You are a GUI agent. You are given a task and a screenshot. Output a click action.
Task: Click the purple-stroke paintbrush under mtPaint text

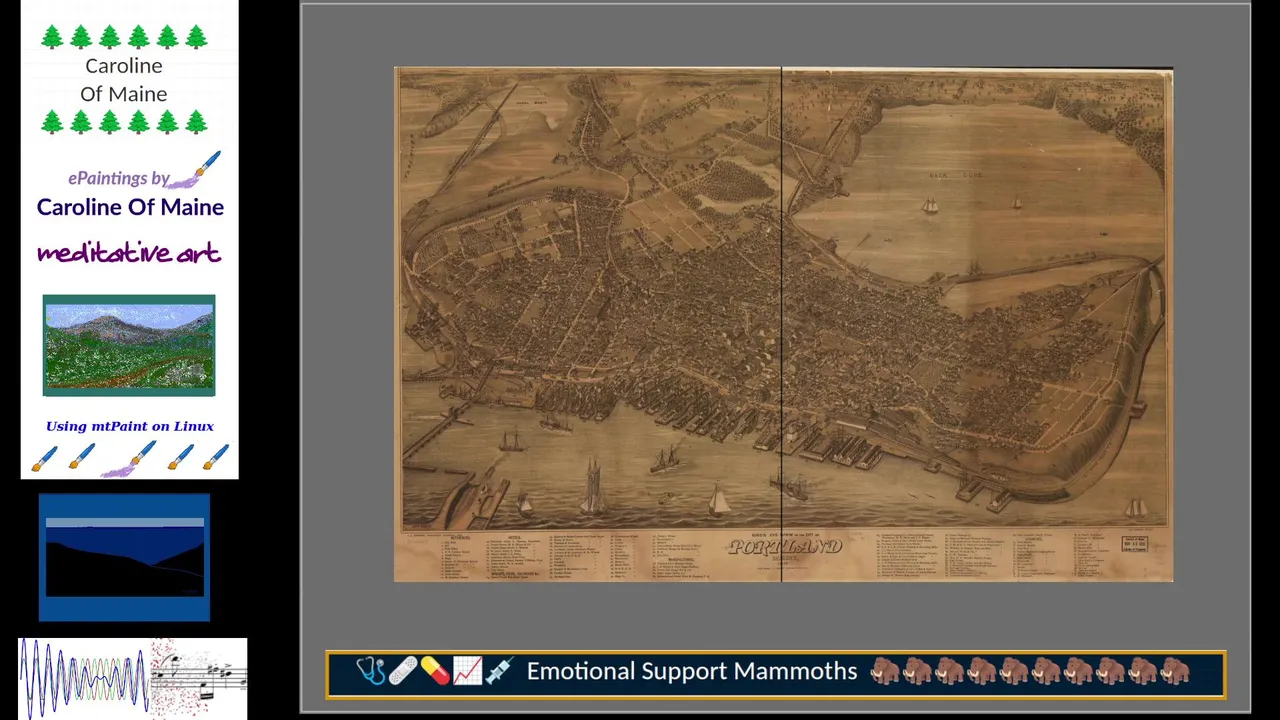coord(130,459)
